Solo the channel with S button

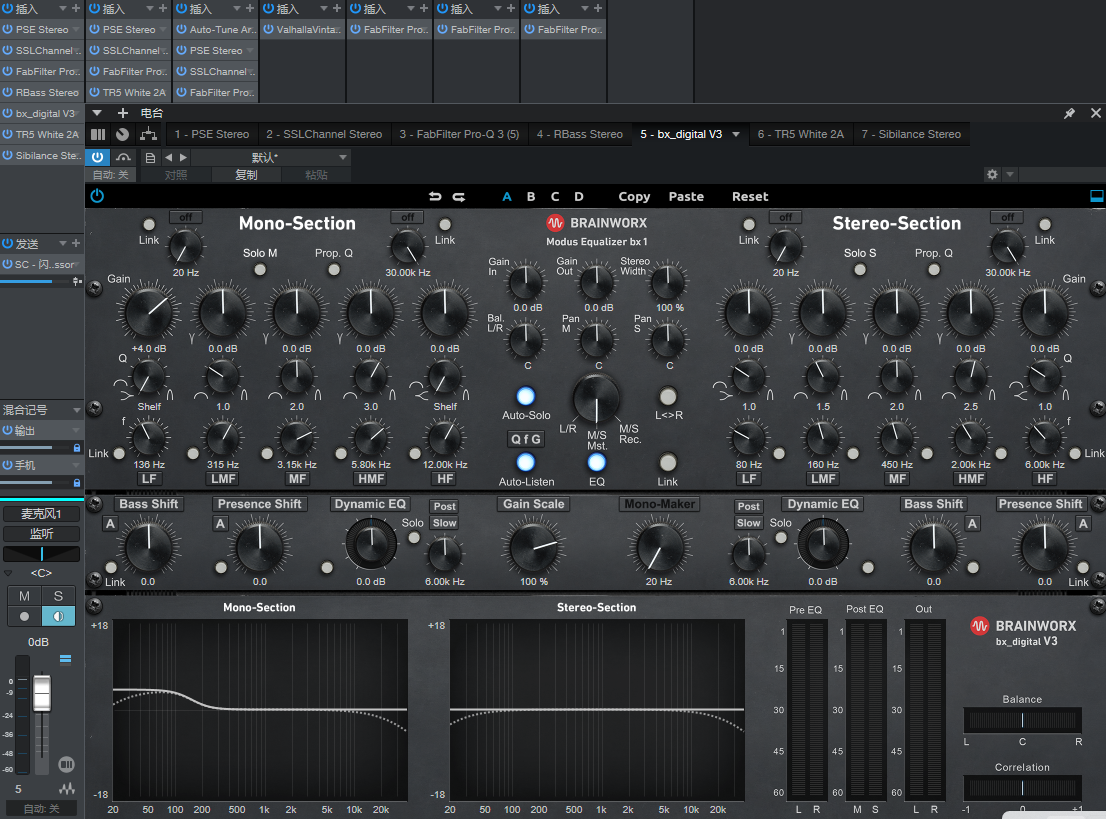click(x=59, y=596)
